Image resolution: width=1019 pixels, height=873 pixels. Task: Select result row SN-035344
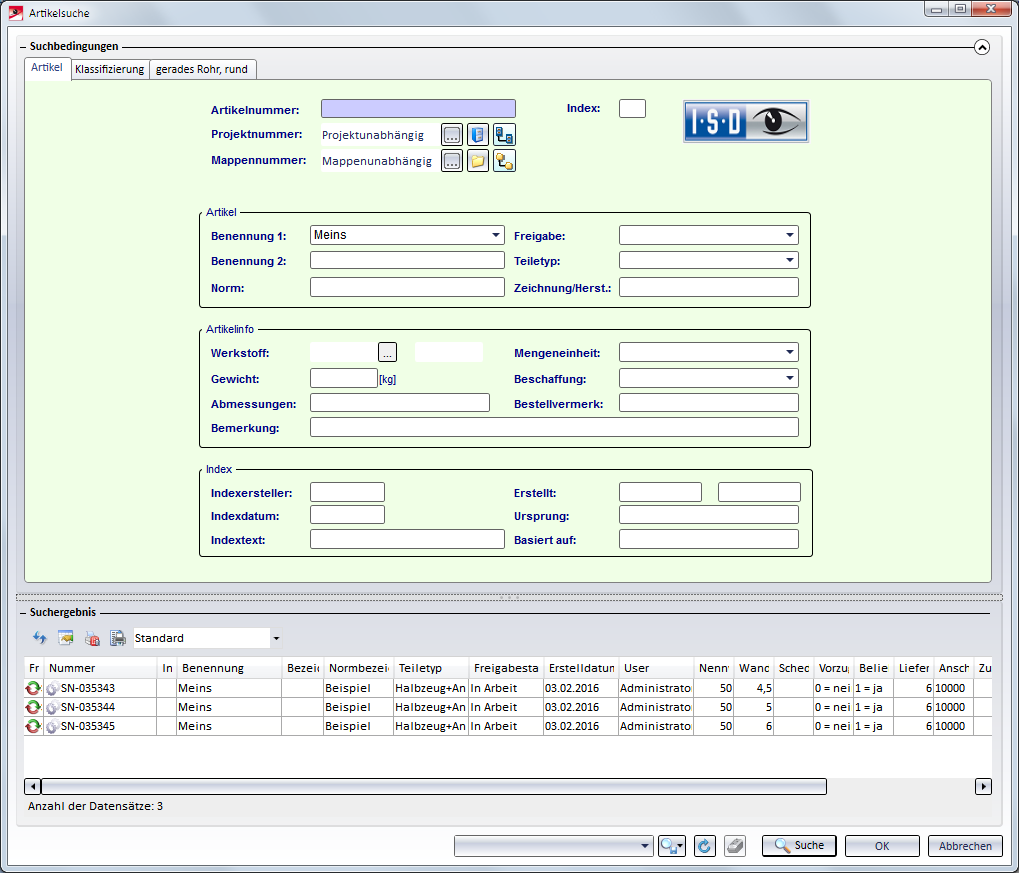pos(88,707)
